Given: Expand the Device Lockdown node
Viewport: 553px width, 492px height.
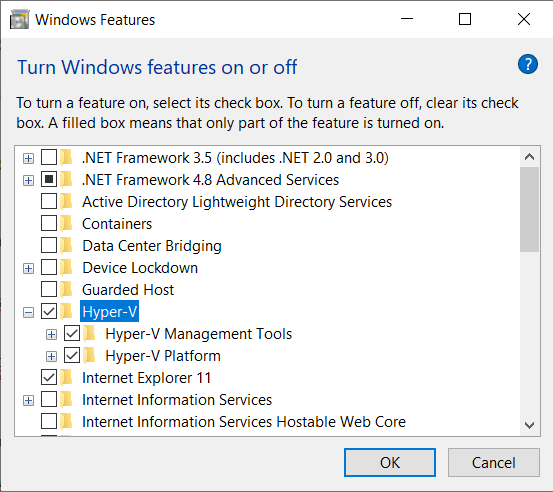Looking at the screenshot, I should pyautogui.click(x=29, y=269).
